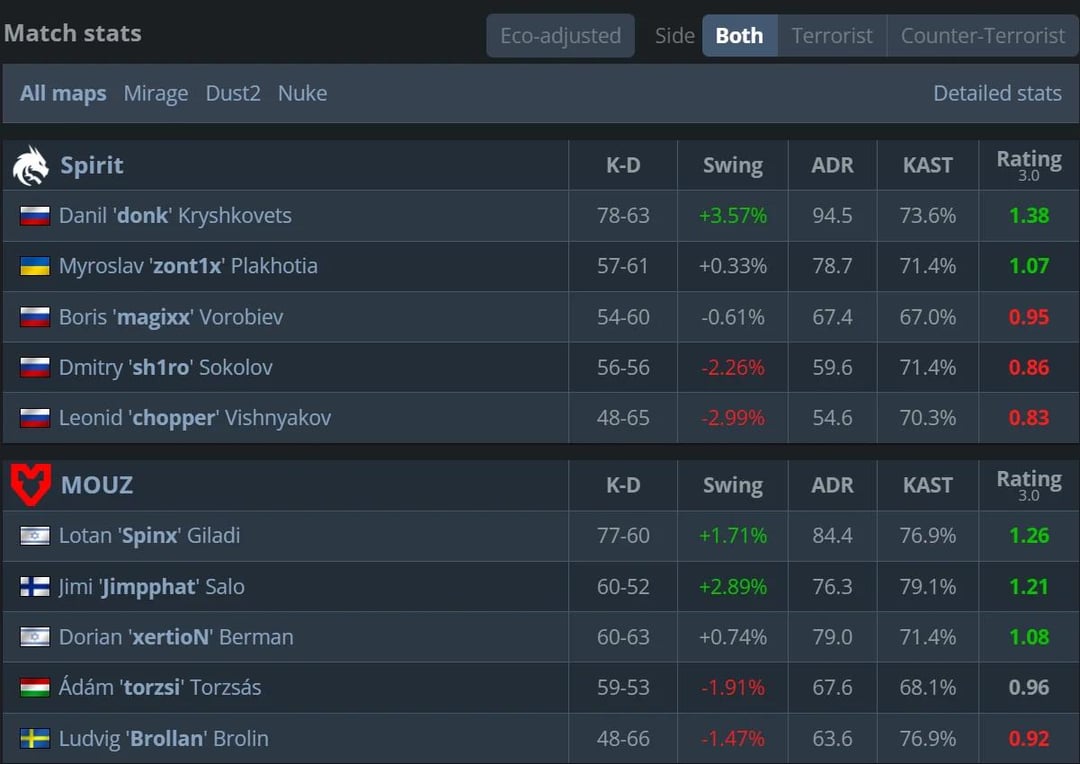Viewport: 1080px width, 764px height.
Task: Switch side filter to Terrorist
Action: (x=832, y=36)
